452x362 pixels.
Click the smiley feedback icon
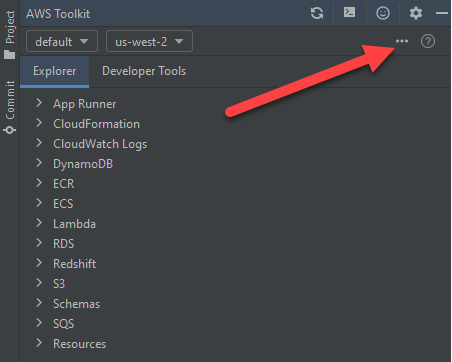tap(383, 13)
